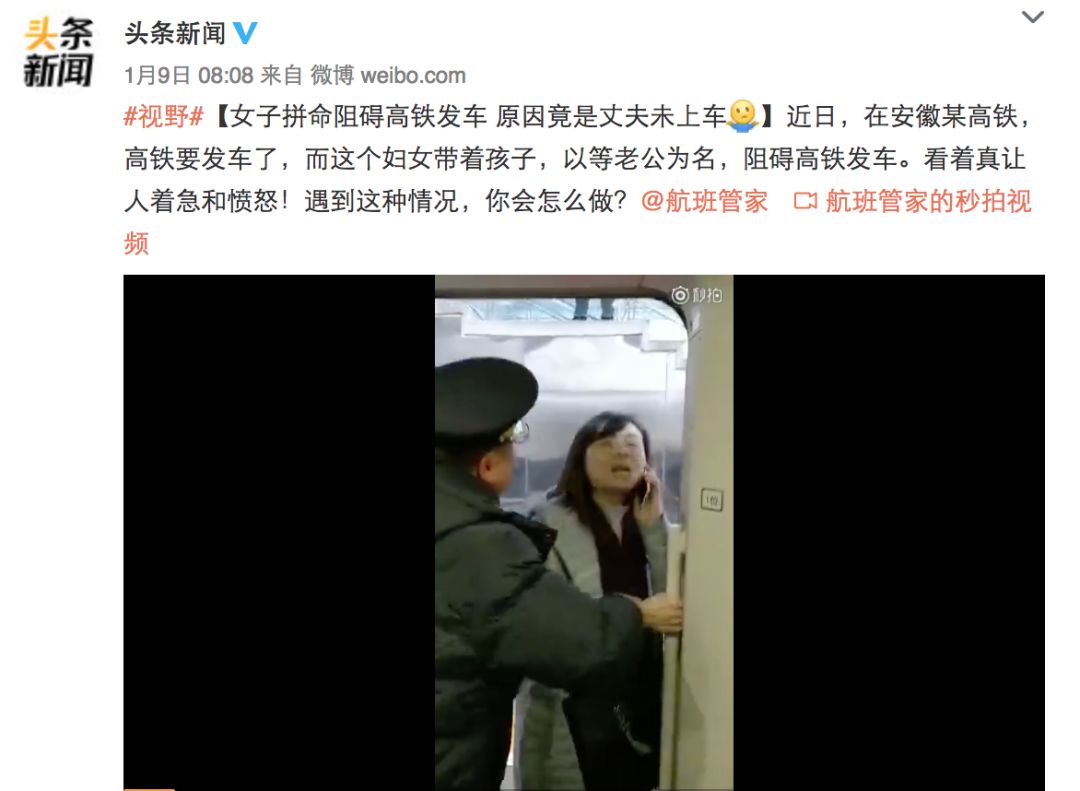This screenshot has width=1080, height=791.
Task: Expand the post options chevron
Action: point(1032,17)
